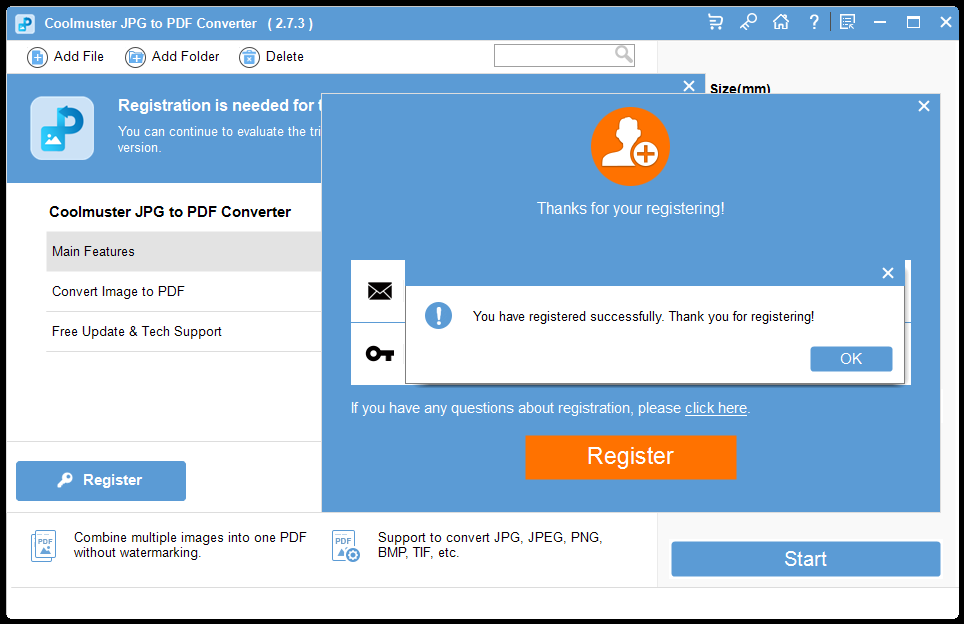The image size is (964, 624).
Task: Click the search magnifier icon
Action: click(x=623, y=55)
